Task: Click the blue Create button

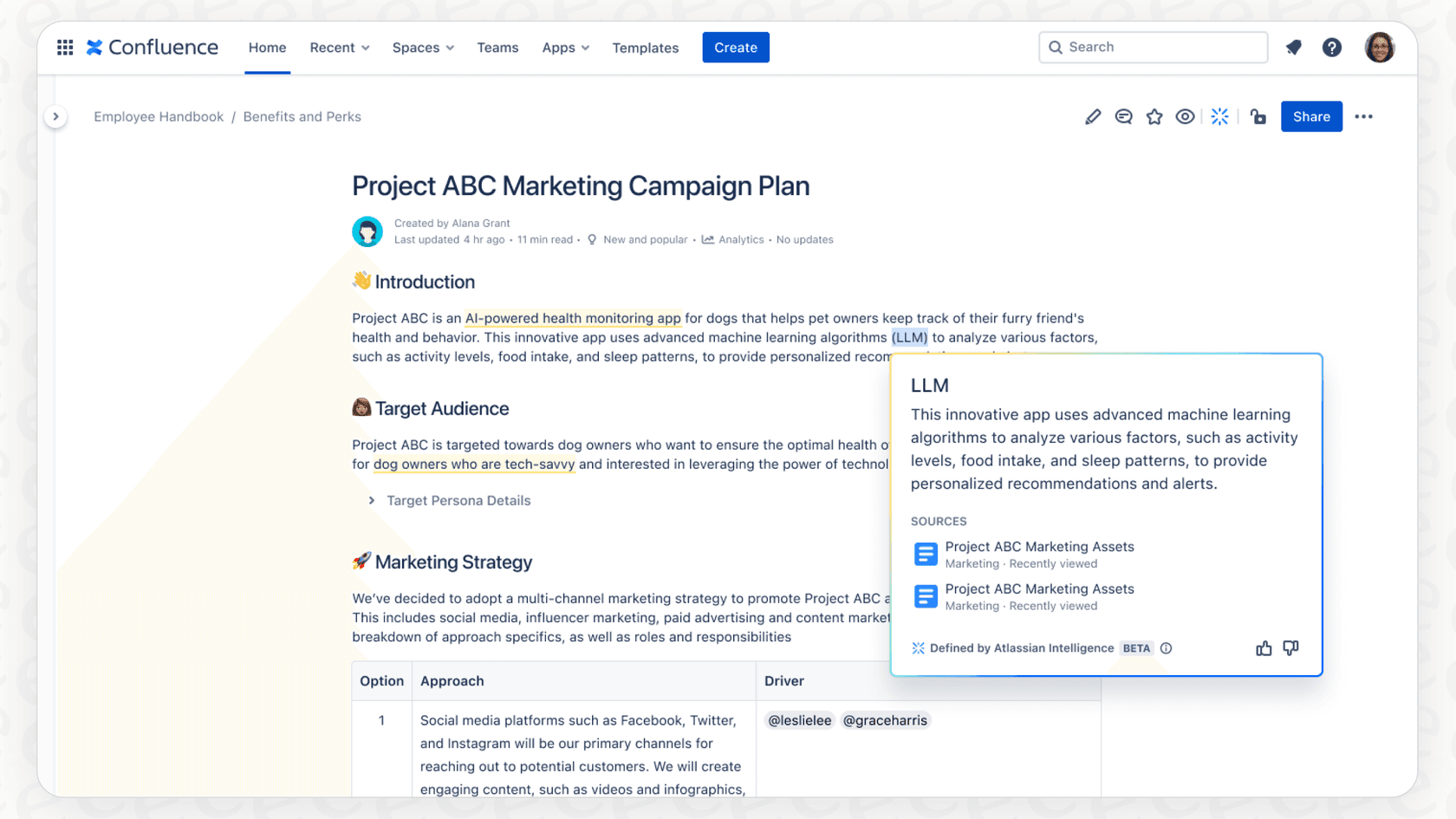Action: pos(735,47)
